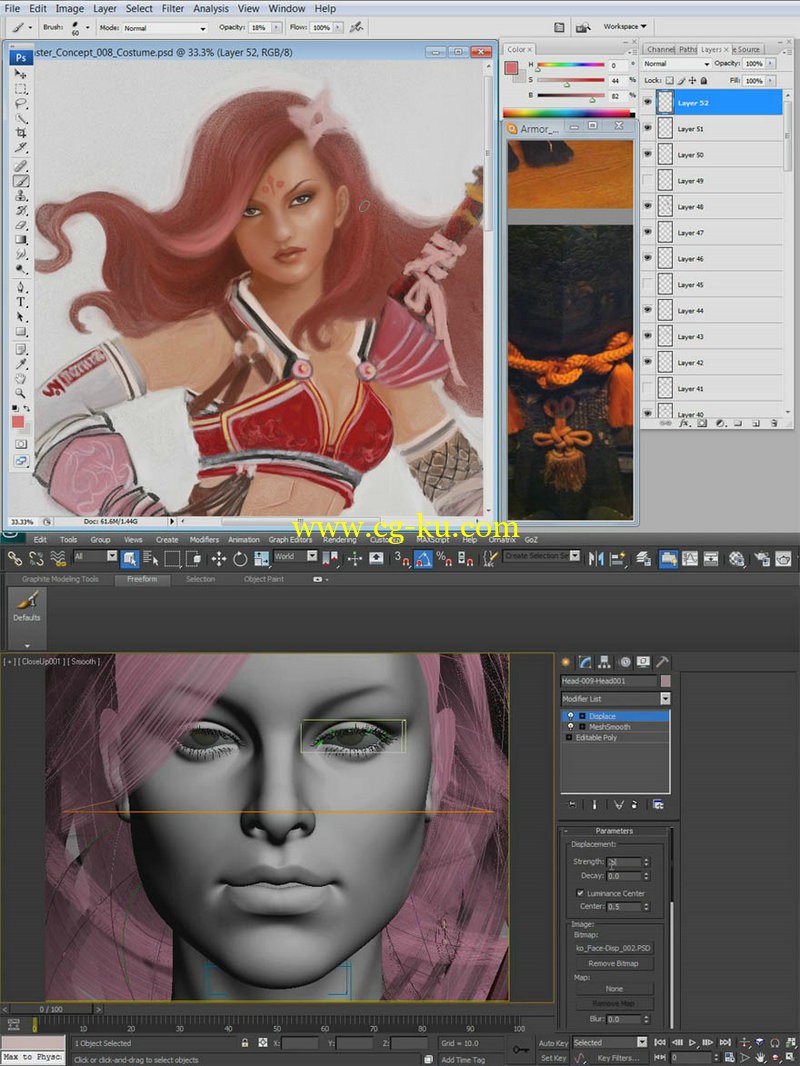This screenshot has width=800, height=1066.
Task: Select the Move tool in Photoshop toolbox
Action: (20, 73)
